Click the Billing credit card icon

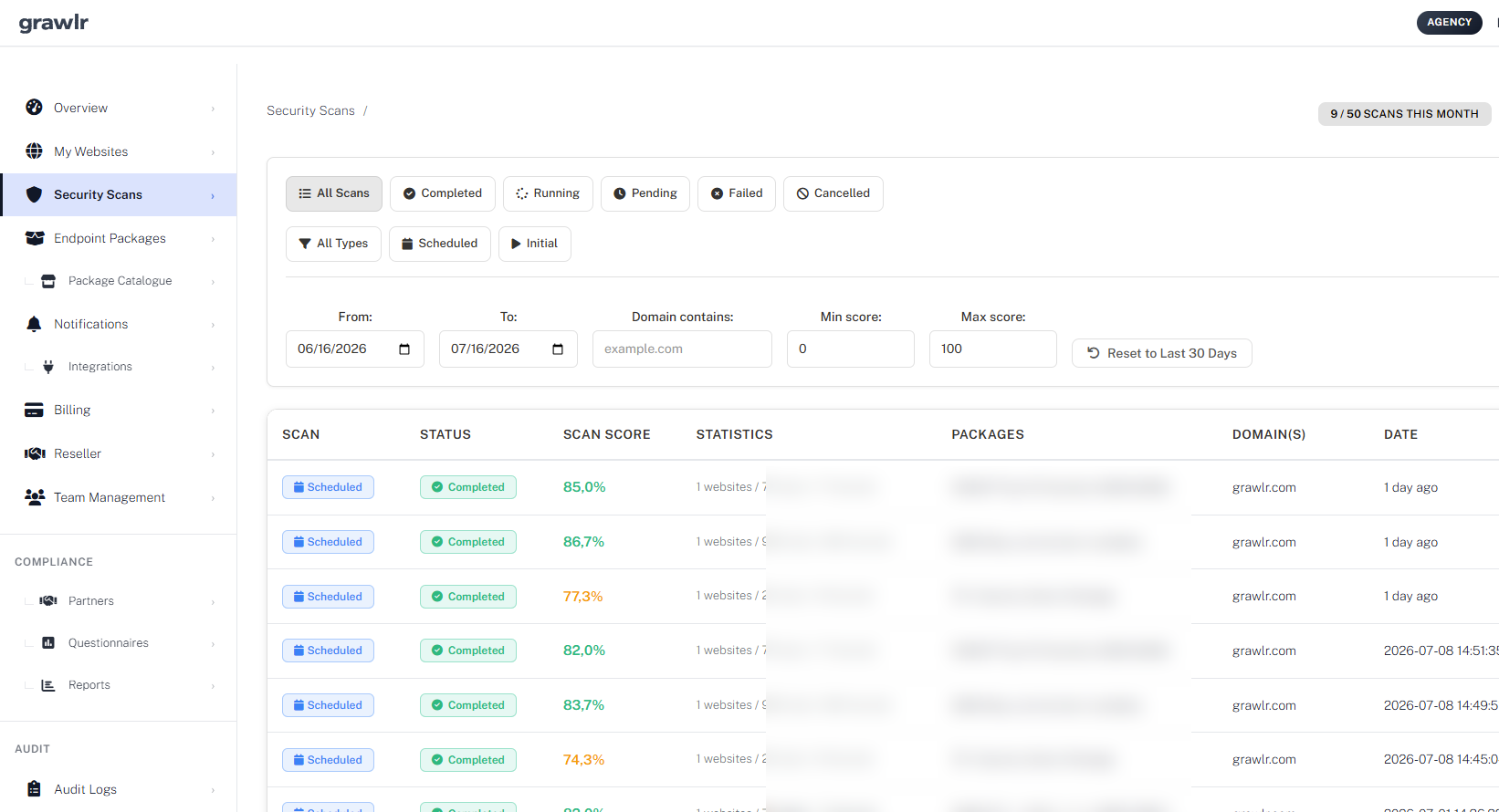coord(34,410)
